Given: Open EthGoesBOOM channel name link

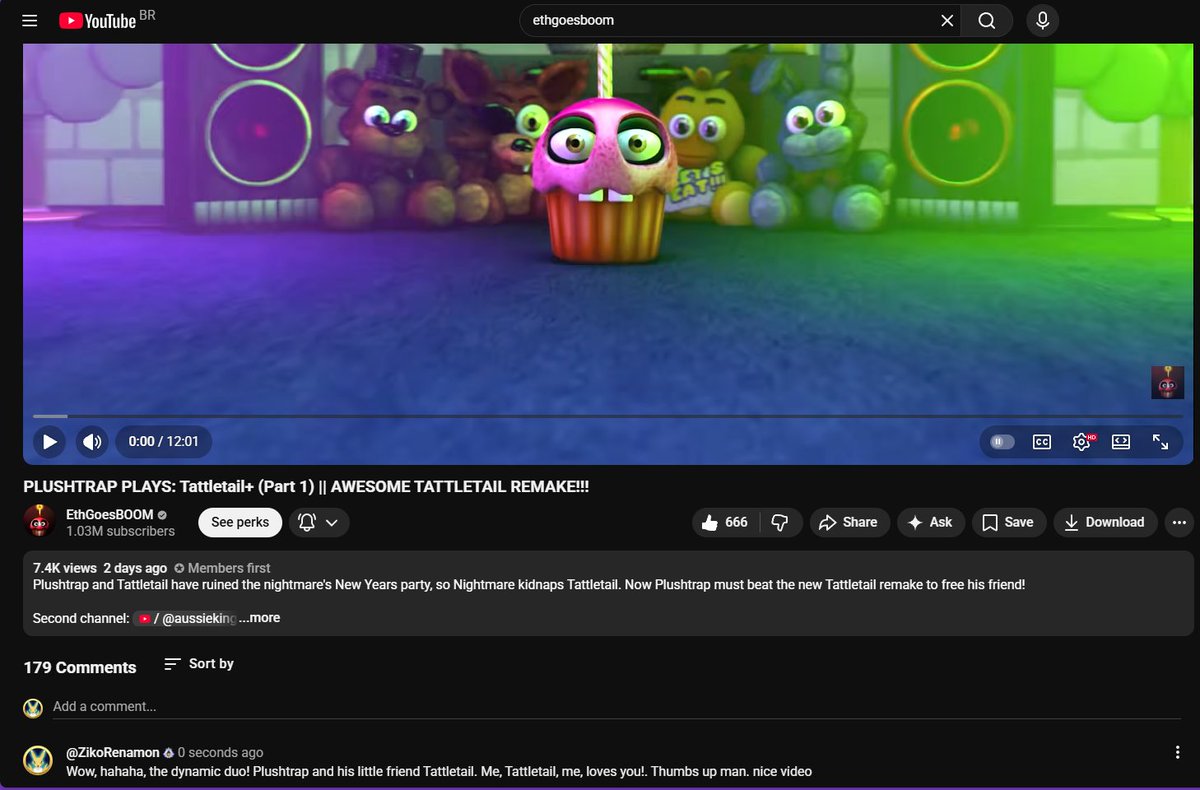Looking at the screenshot, I should tap(110, 514).
